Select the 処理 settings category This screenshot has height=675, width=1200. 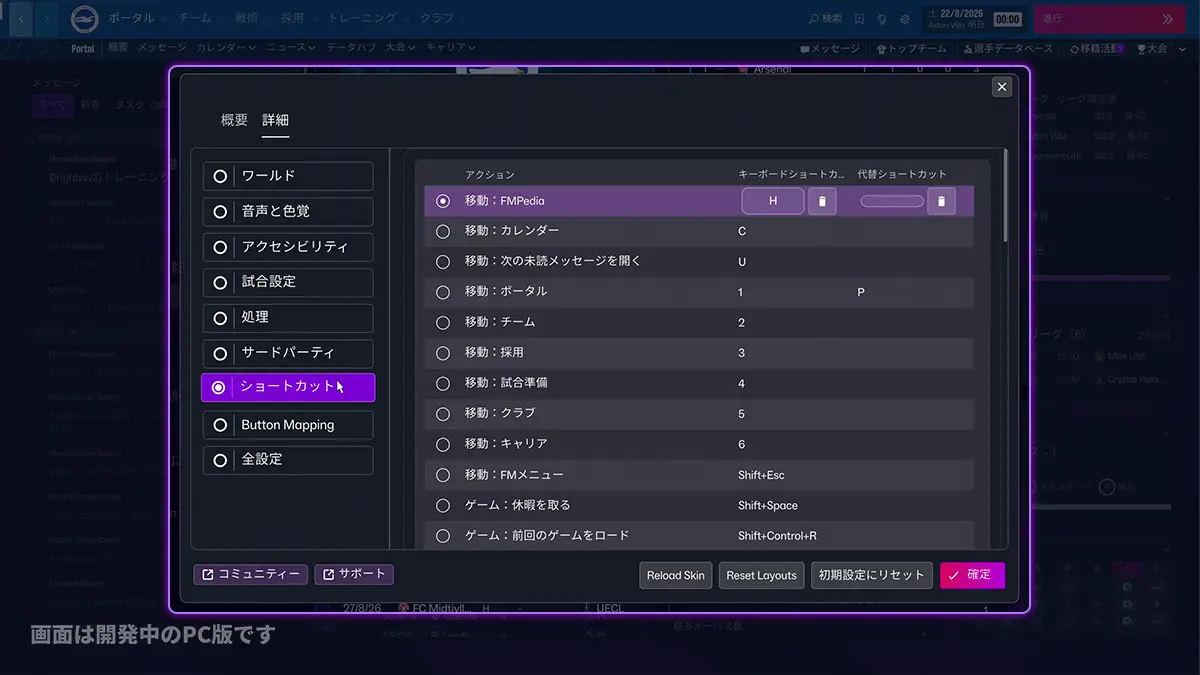[x=288, y=317]
